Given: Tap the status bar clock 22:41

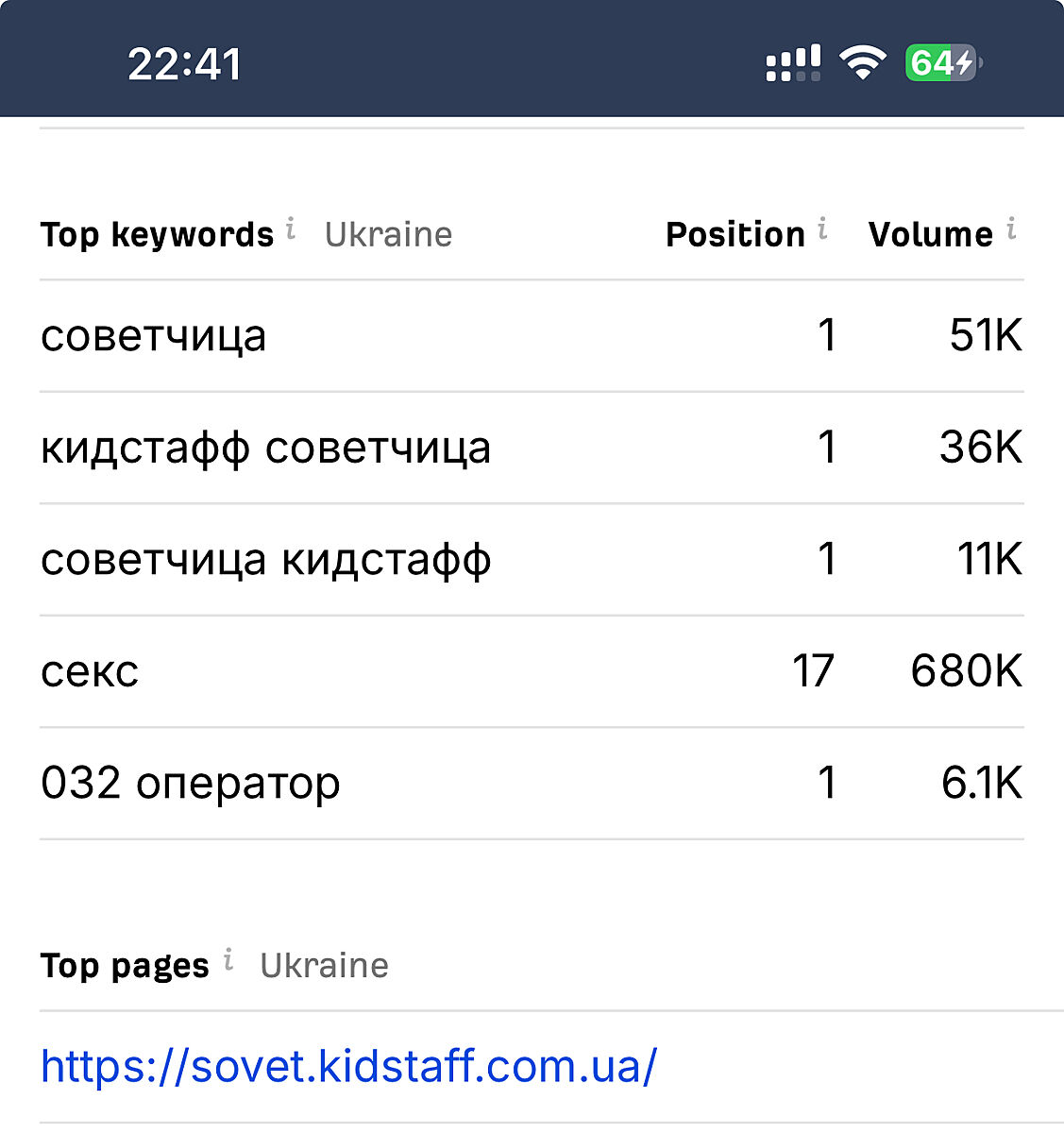Looking at the screenshot, I should 185,64.
